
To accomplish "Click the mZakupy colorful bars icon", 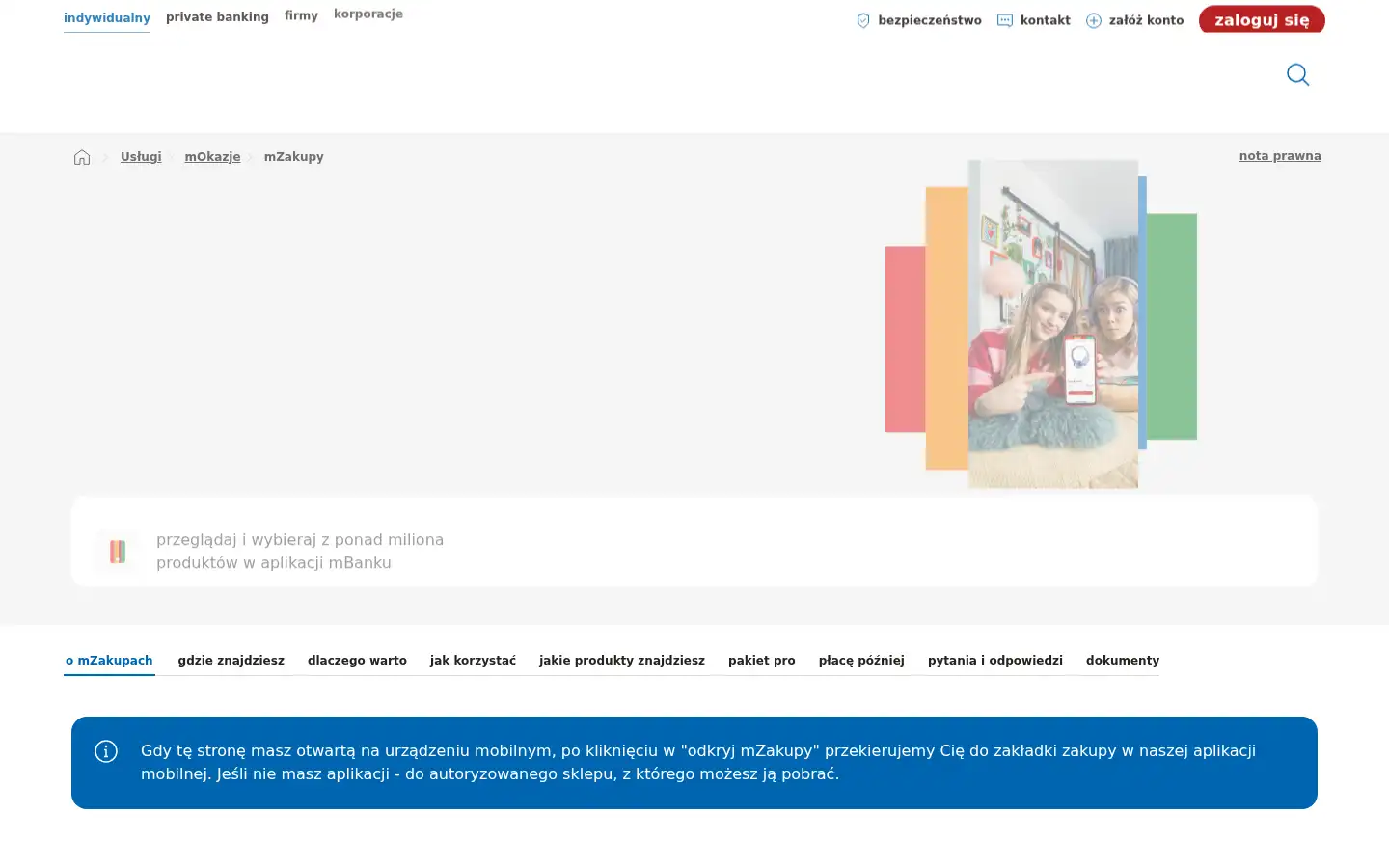I will point(117,552).
